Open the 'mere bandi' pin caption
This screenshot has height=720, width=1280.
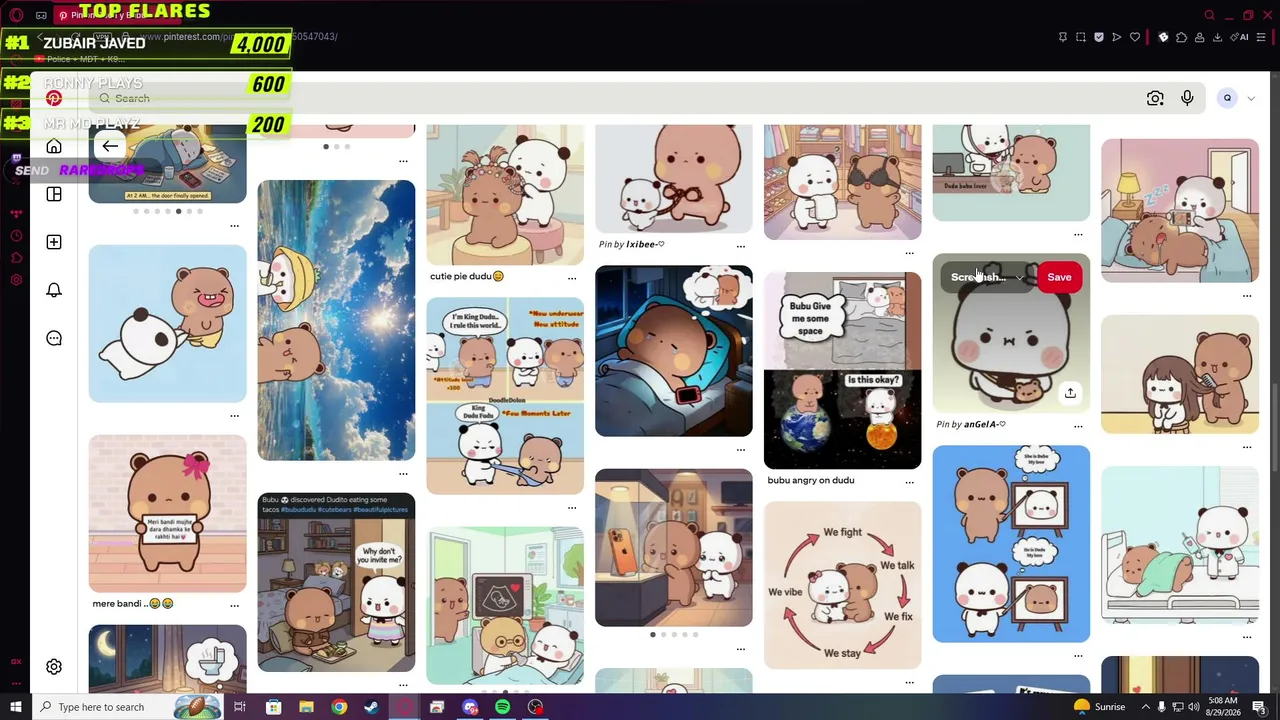[133, 603]
